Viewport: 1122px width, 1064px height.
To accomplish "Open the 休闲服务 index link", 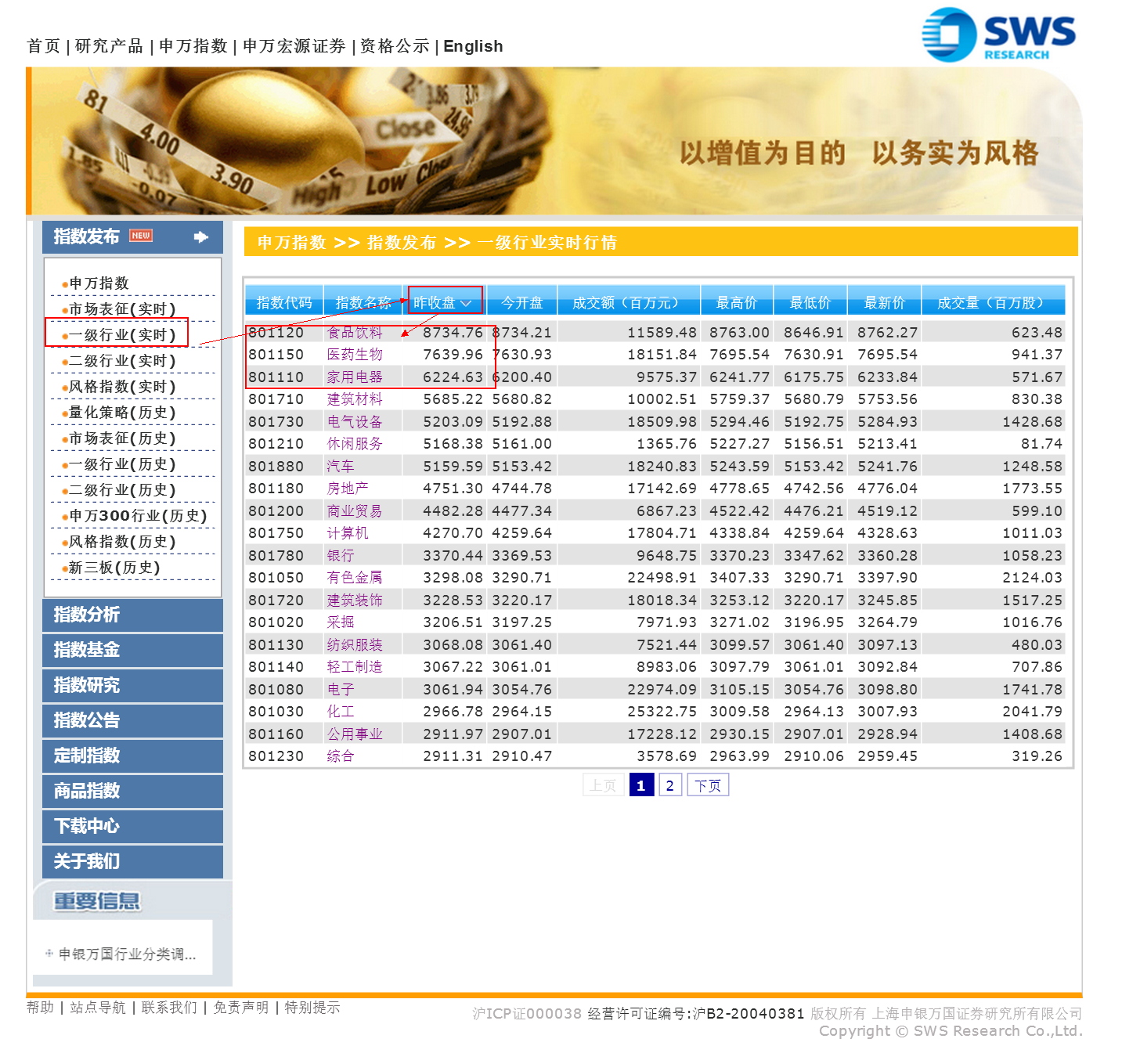I will point(355,444).
